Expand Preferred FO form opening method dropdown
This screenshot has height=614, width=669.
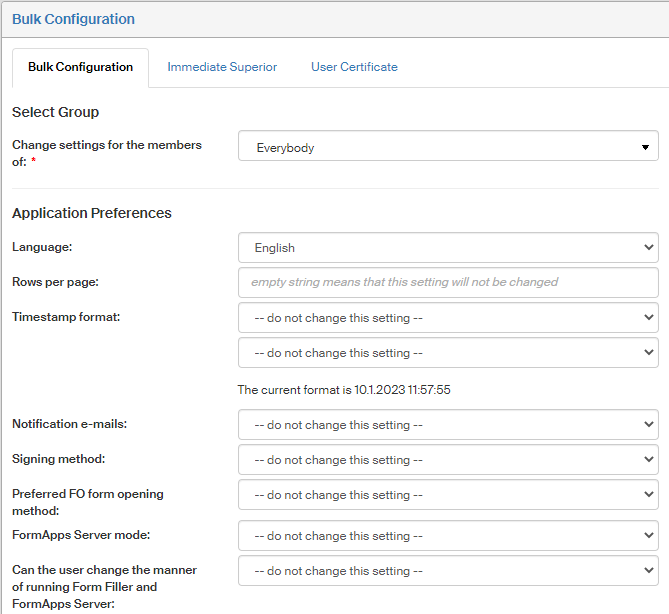point(448,495)
